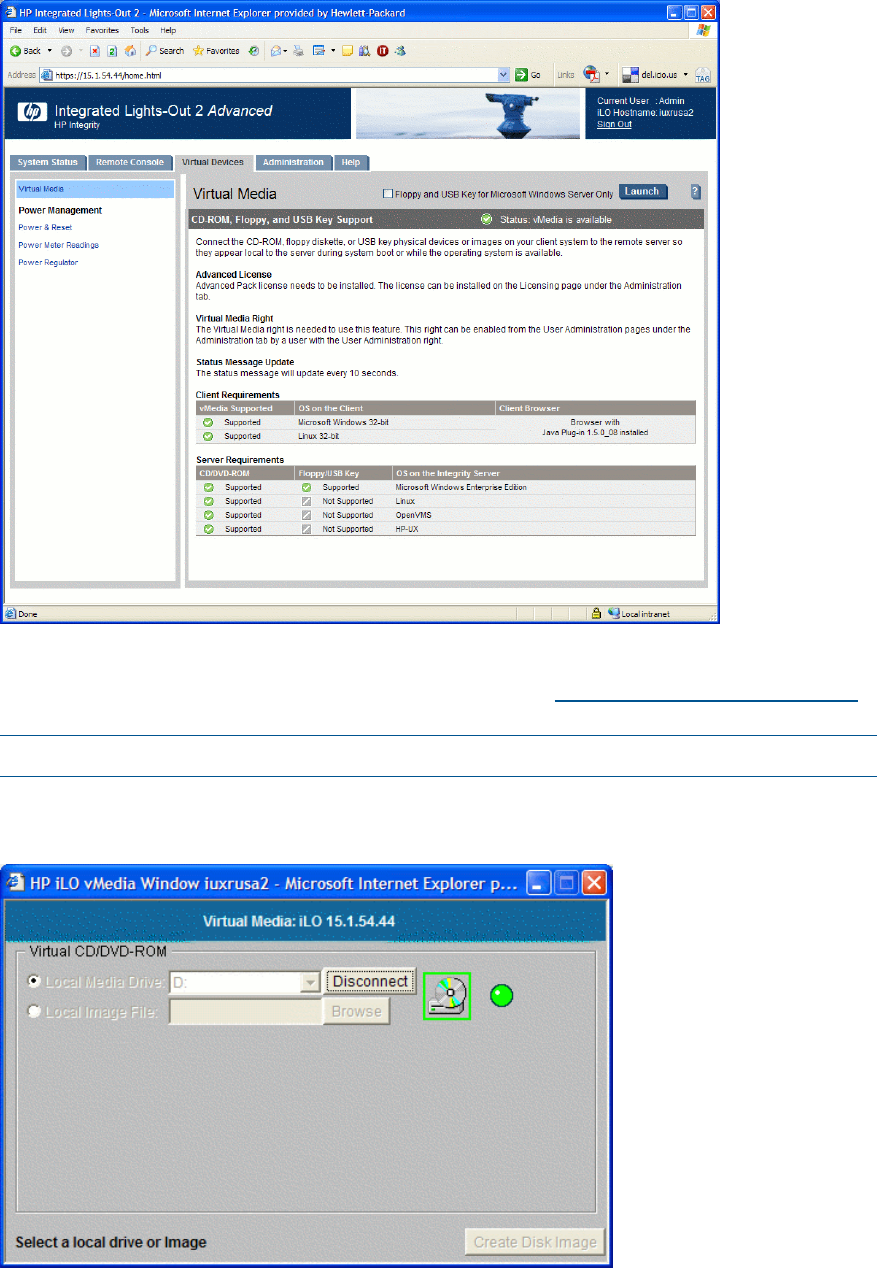
Task: Click the lock icon in status bar
Action: [596, 613]
